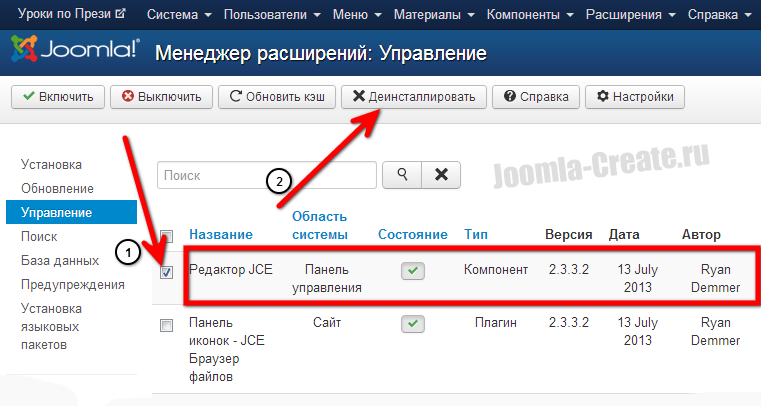The width and height of the screenshot is (761, 406).
Task: Toggle green status check for Панель иконок plugin
Action: click(412, 323)
